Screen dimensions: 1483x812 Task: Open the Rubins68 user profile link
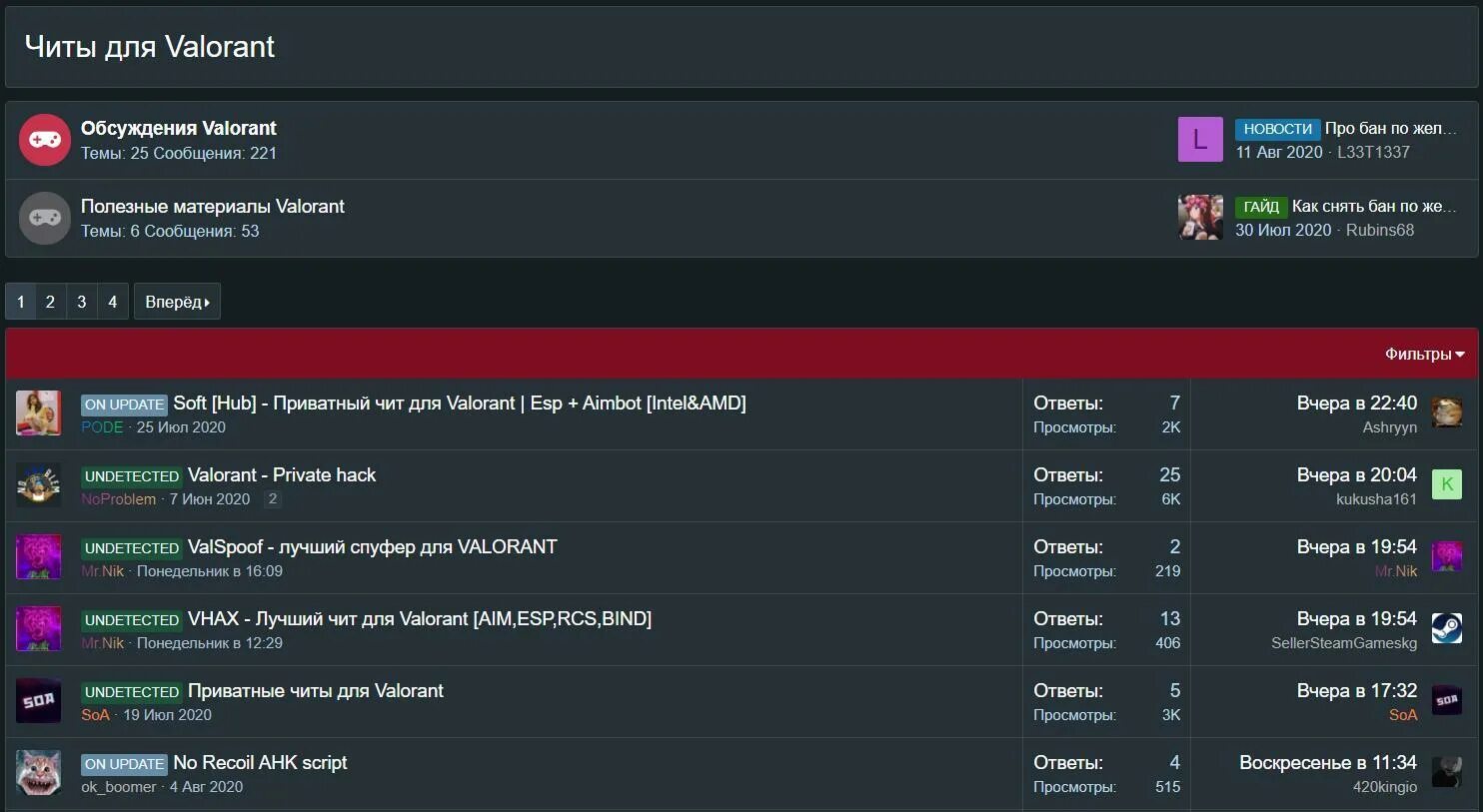click(x=1379, y=230)
